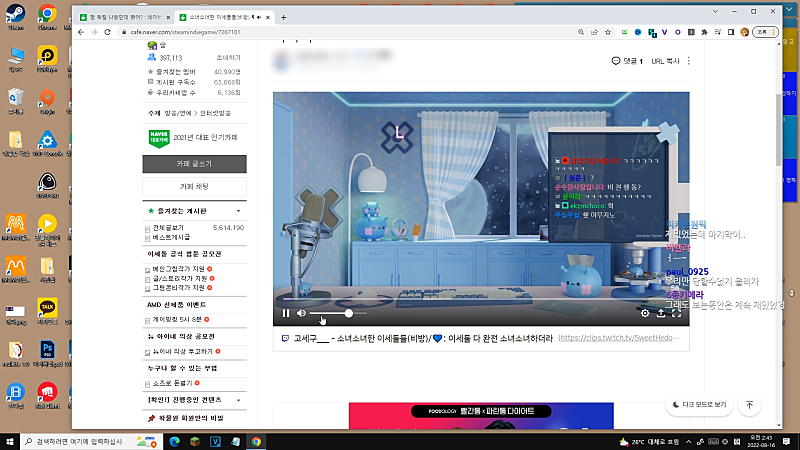The width and height of the screenshot is (800, 450).
Task: Seek on the video progress bar
Action: (481, 299)
